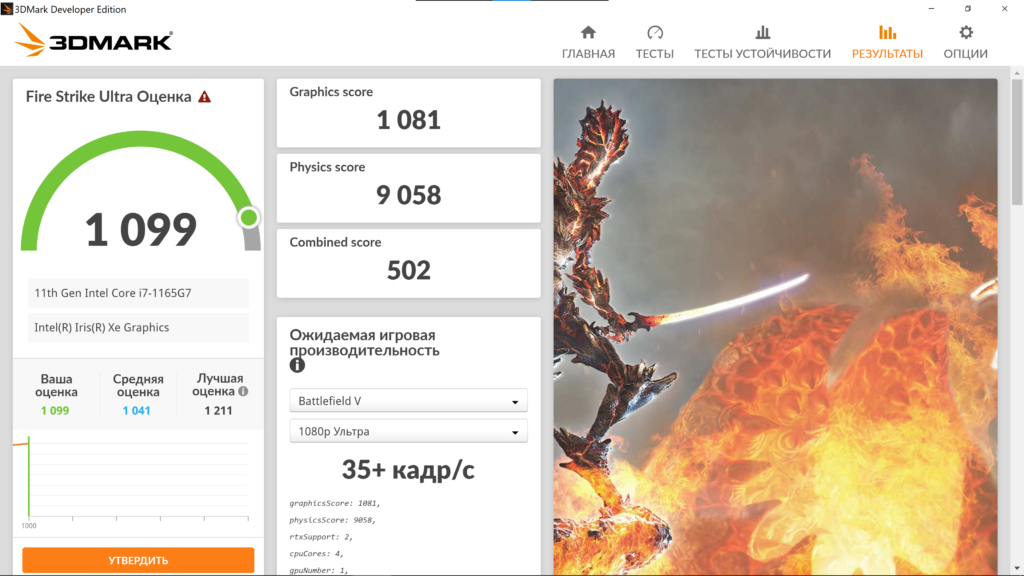Click the info icon under Ожидаемая игровая производительность

click(x=297, y=366)
